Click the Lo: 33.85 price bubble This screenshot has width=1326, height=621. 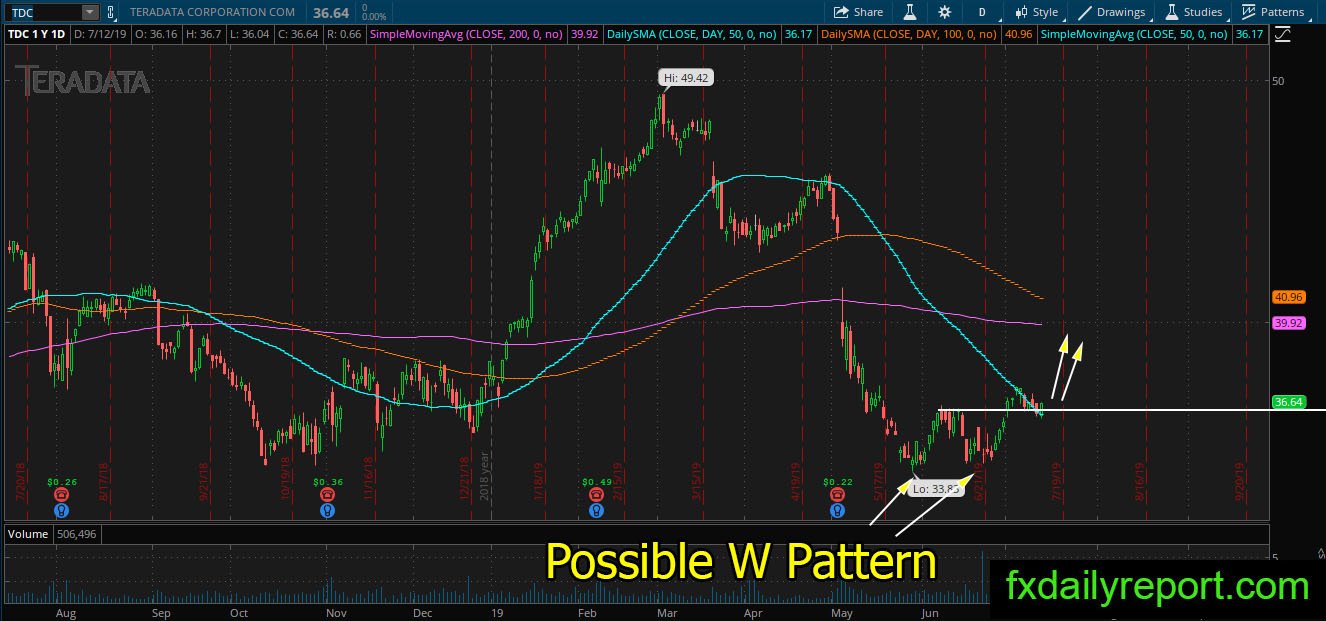[x=937, y=489]
